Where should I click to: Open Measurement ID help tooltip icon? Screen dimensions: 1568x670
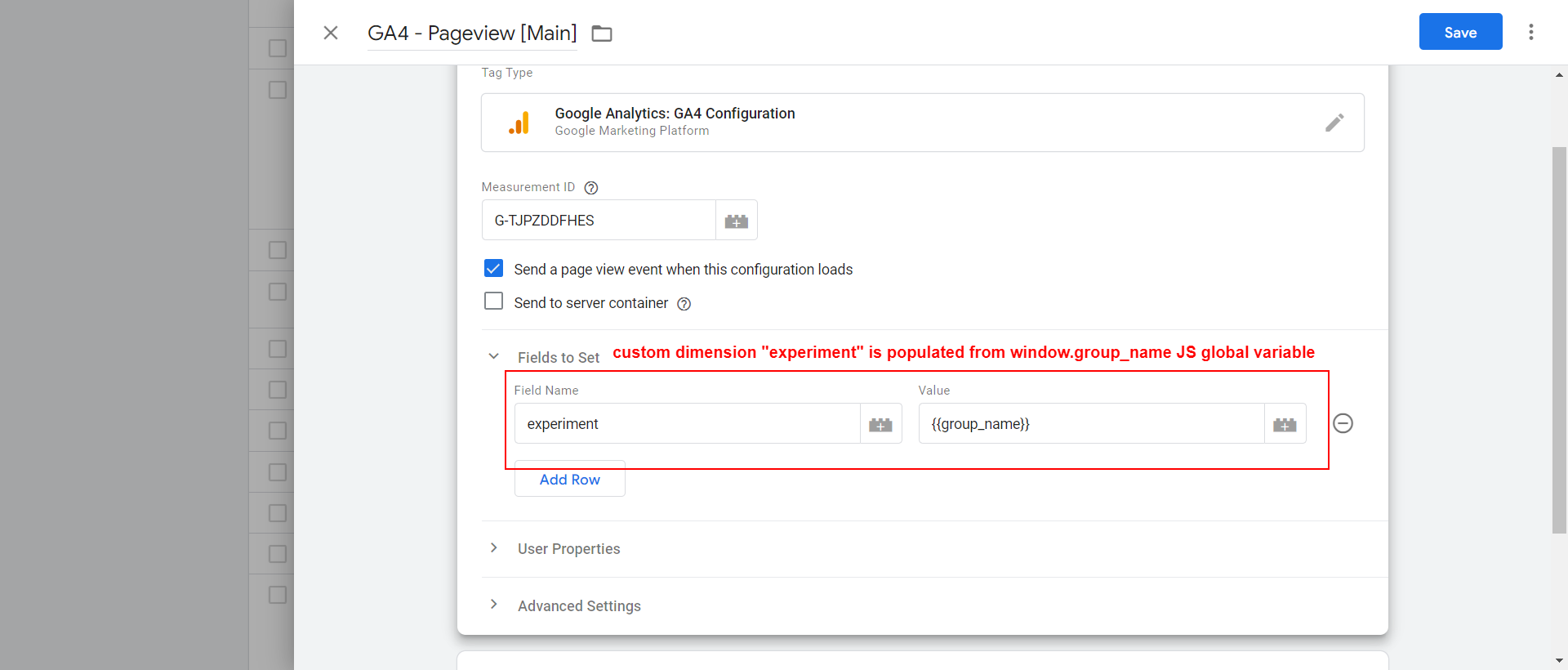(x=591, y=188)
